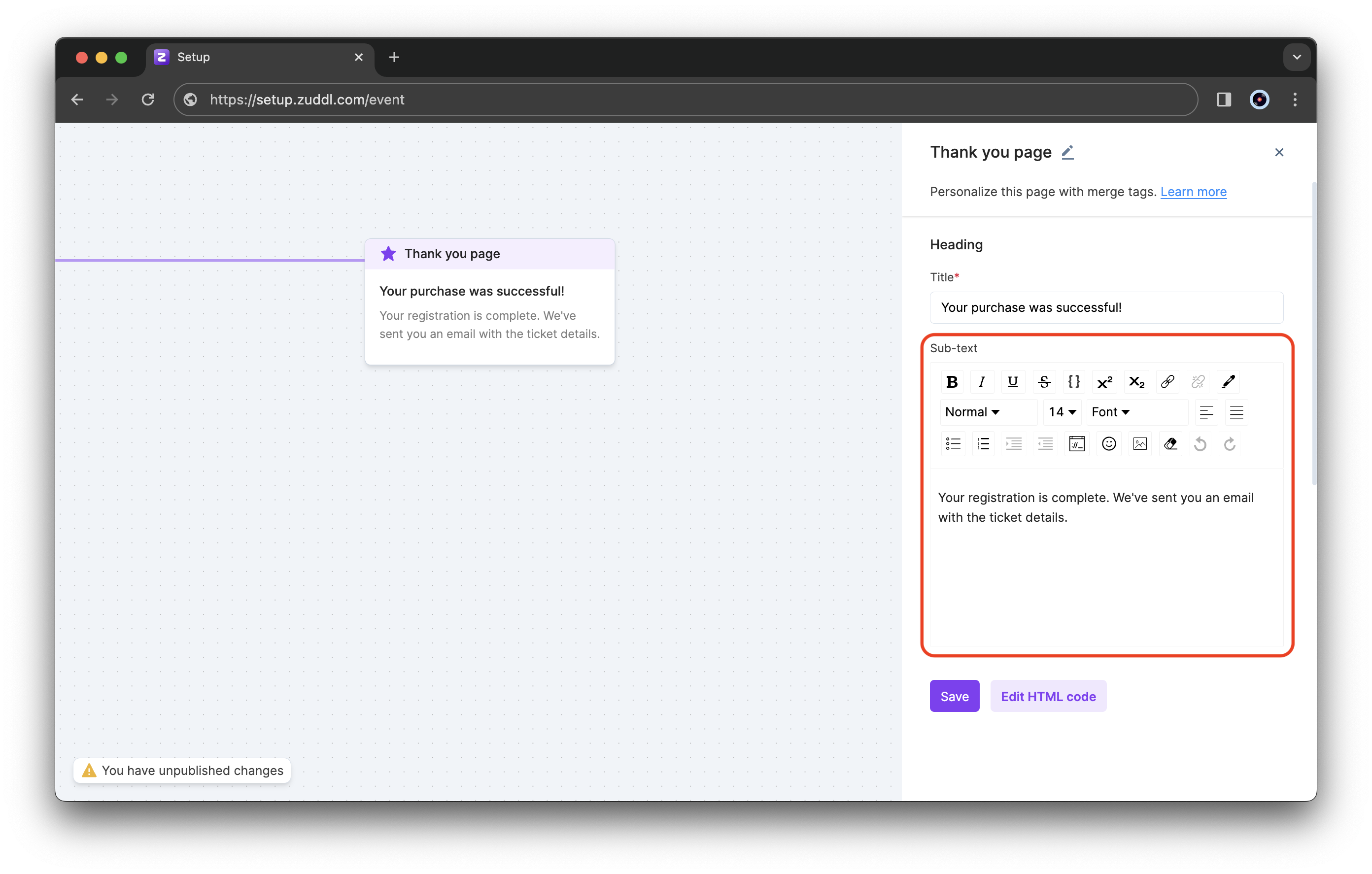Insert a hyperlink
Viewport: 1372px width, 874px height.
[x=1166, y=382]
